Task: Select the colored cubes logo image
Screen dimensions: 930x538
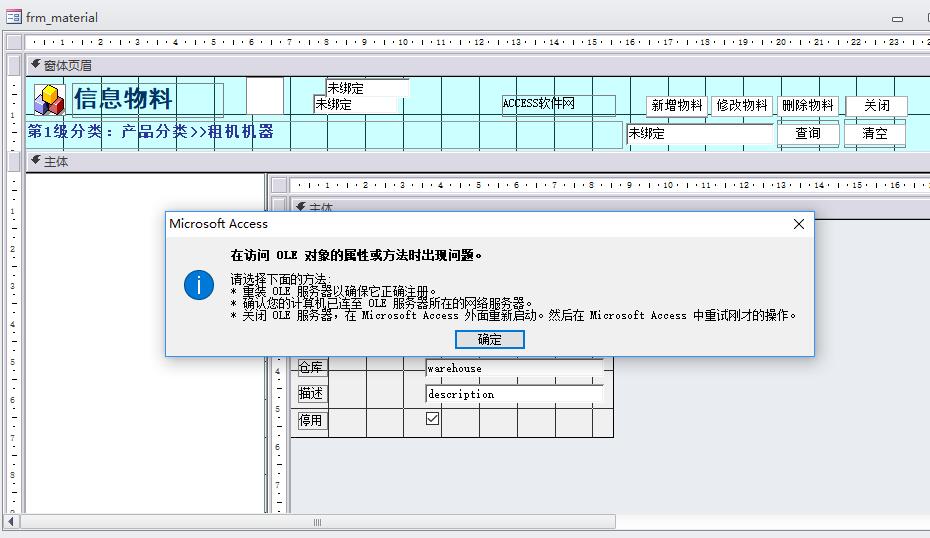Action: point(49,99)
